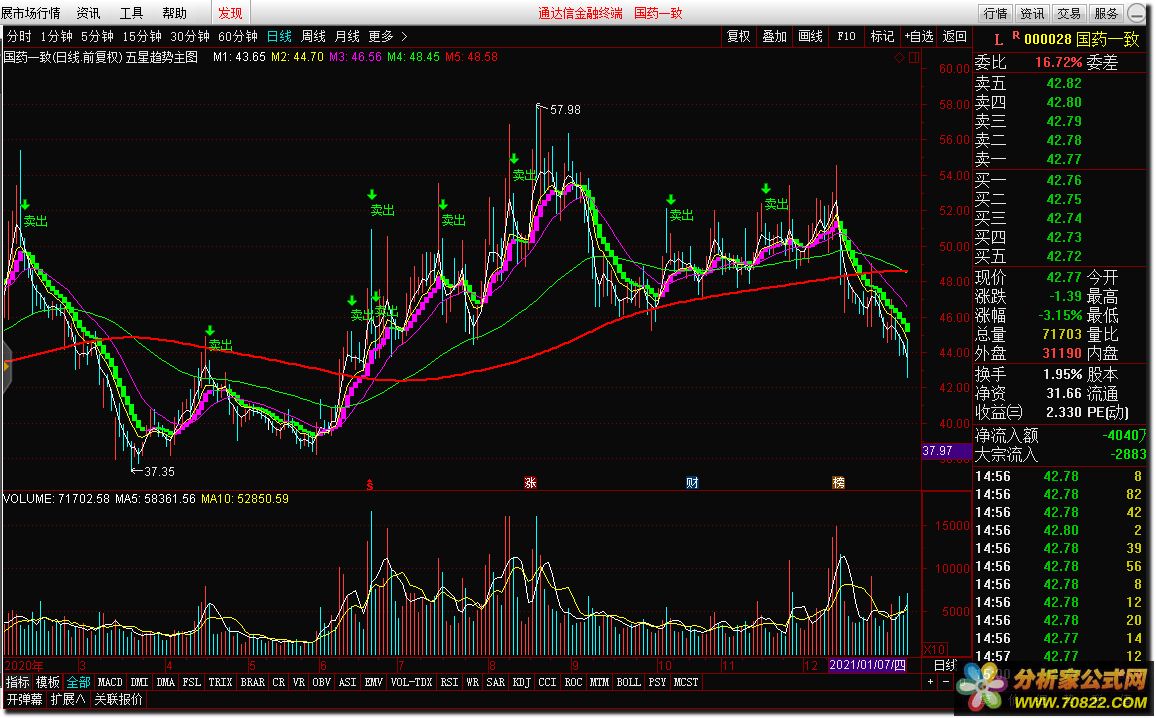Click the 行情 button top right
1156x718 pixels.
(x=995, y=13)
